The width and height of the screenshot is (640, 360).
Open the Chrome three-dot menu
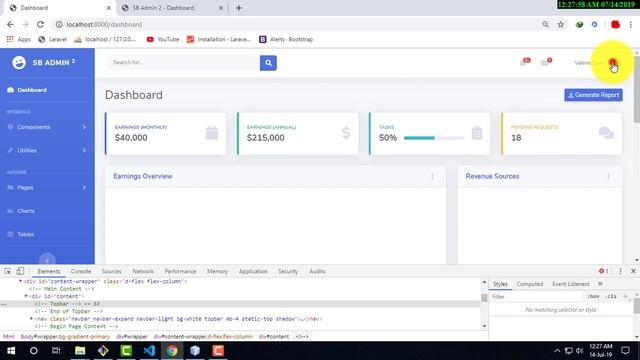coord(631,24)
